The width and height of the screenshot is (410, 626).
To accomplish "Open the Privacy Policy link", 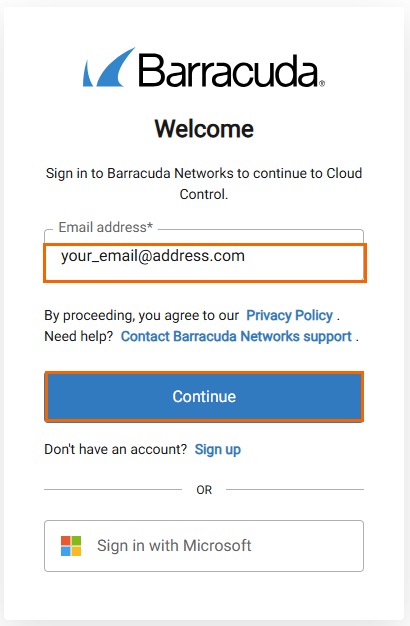I will [x=289, y=315].
